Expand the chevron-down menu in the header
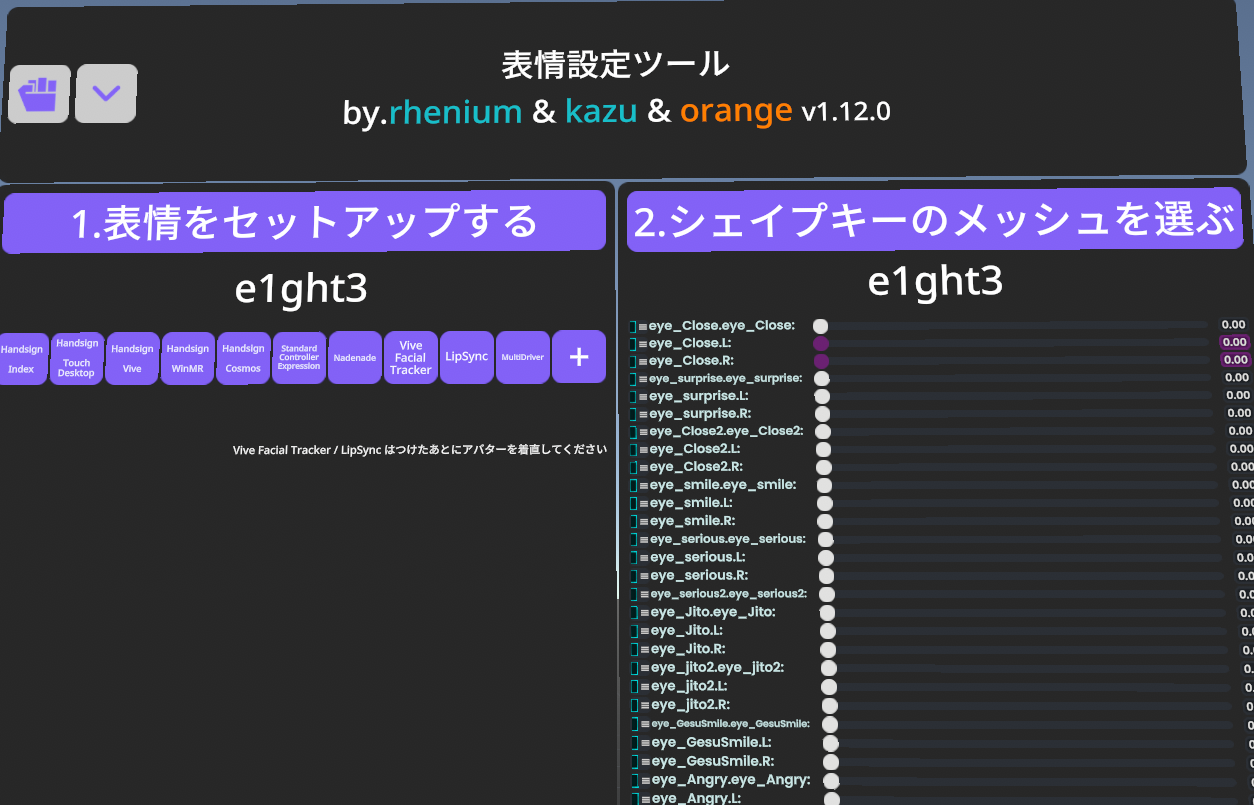 pyautogui.click(x=106, y=94)
